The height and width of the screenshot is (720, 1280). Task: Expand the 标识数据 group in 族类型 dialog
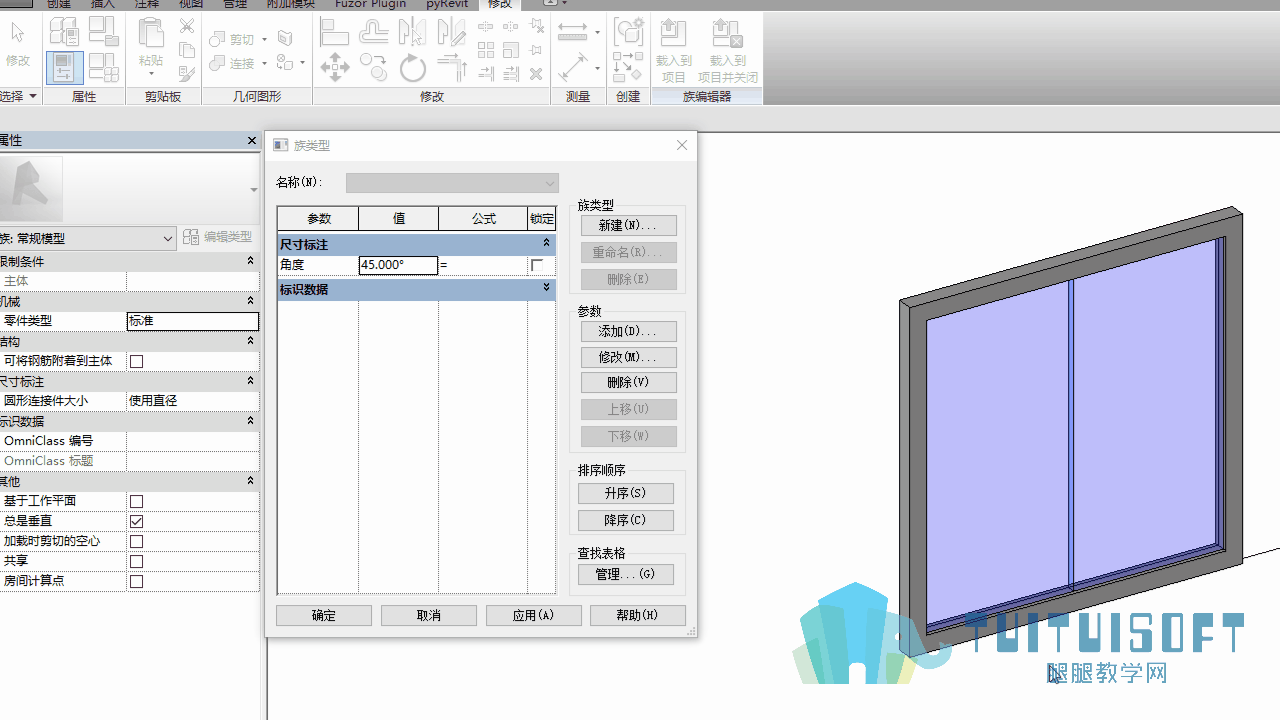click(x=546, y=288)
